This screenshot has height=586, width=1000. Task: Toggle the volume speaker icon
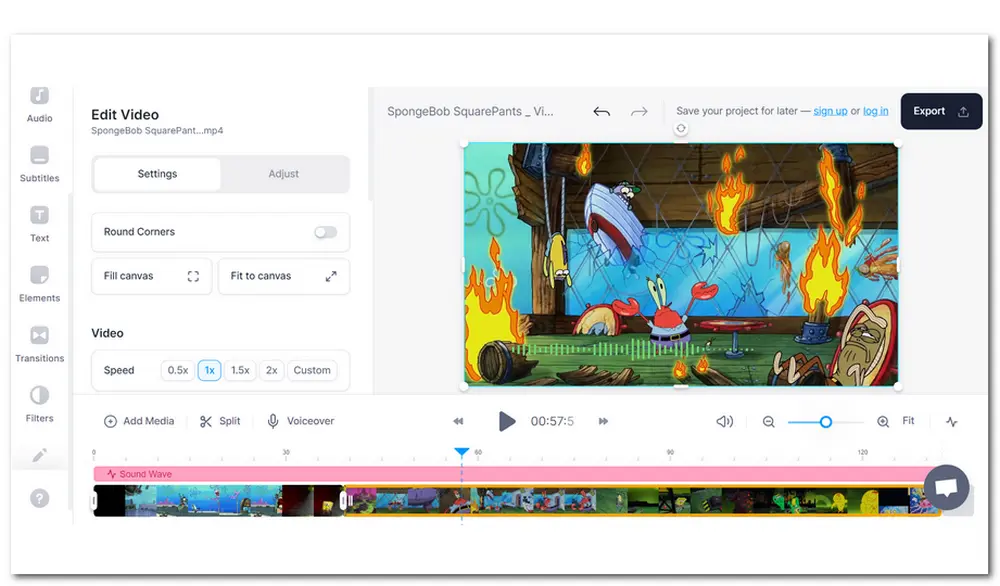point(724,421)
